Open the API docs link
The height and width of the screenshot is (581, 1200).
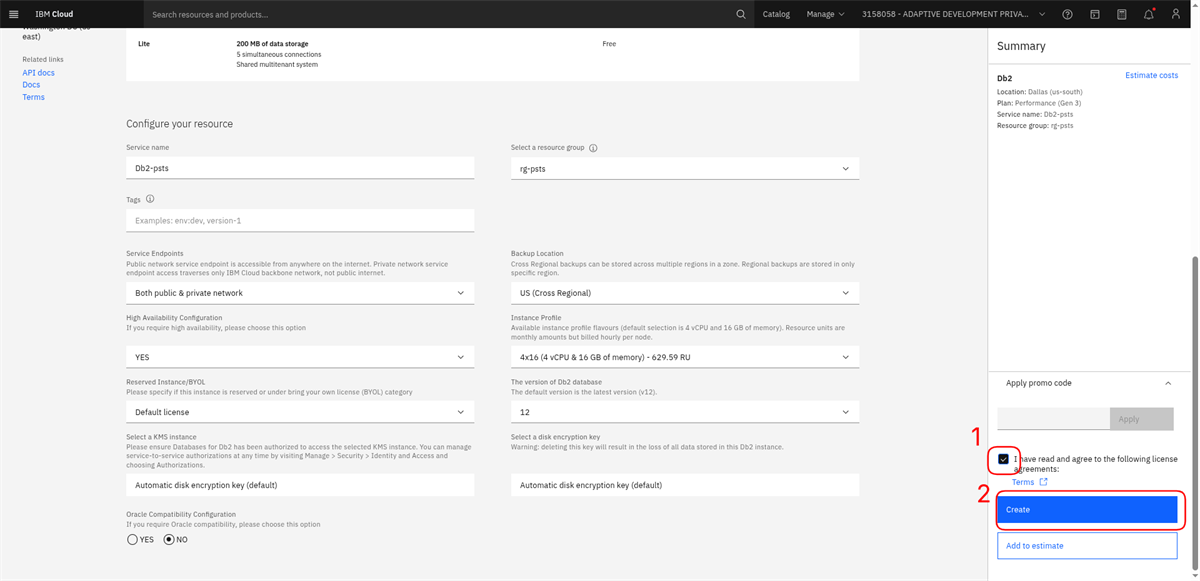[38, 73]
